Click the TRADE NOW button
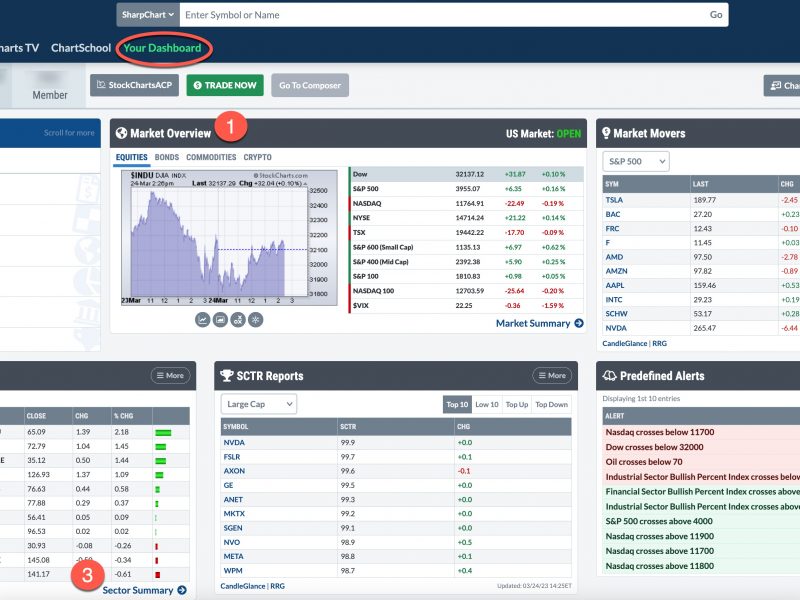 coord(225,85)
